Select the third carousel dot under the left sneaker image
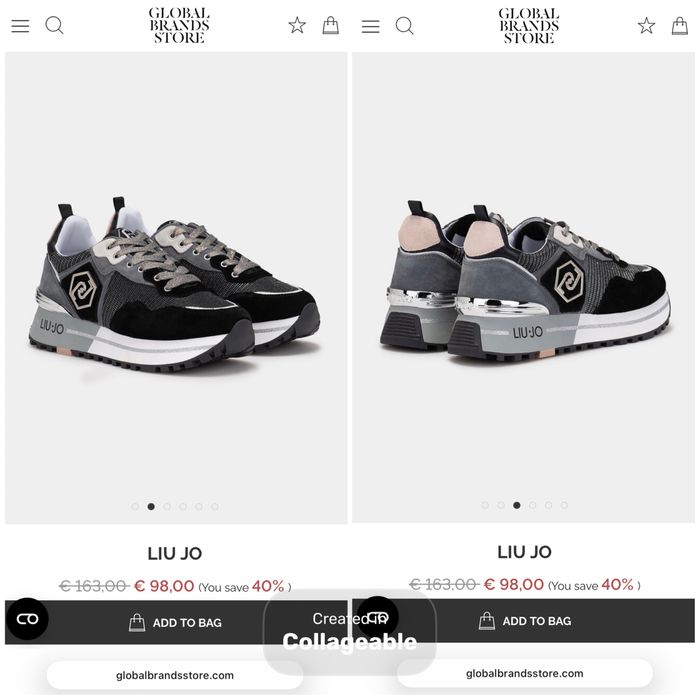 pyautogui.click(x=167, y=506)
